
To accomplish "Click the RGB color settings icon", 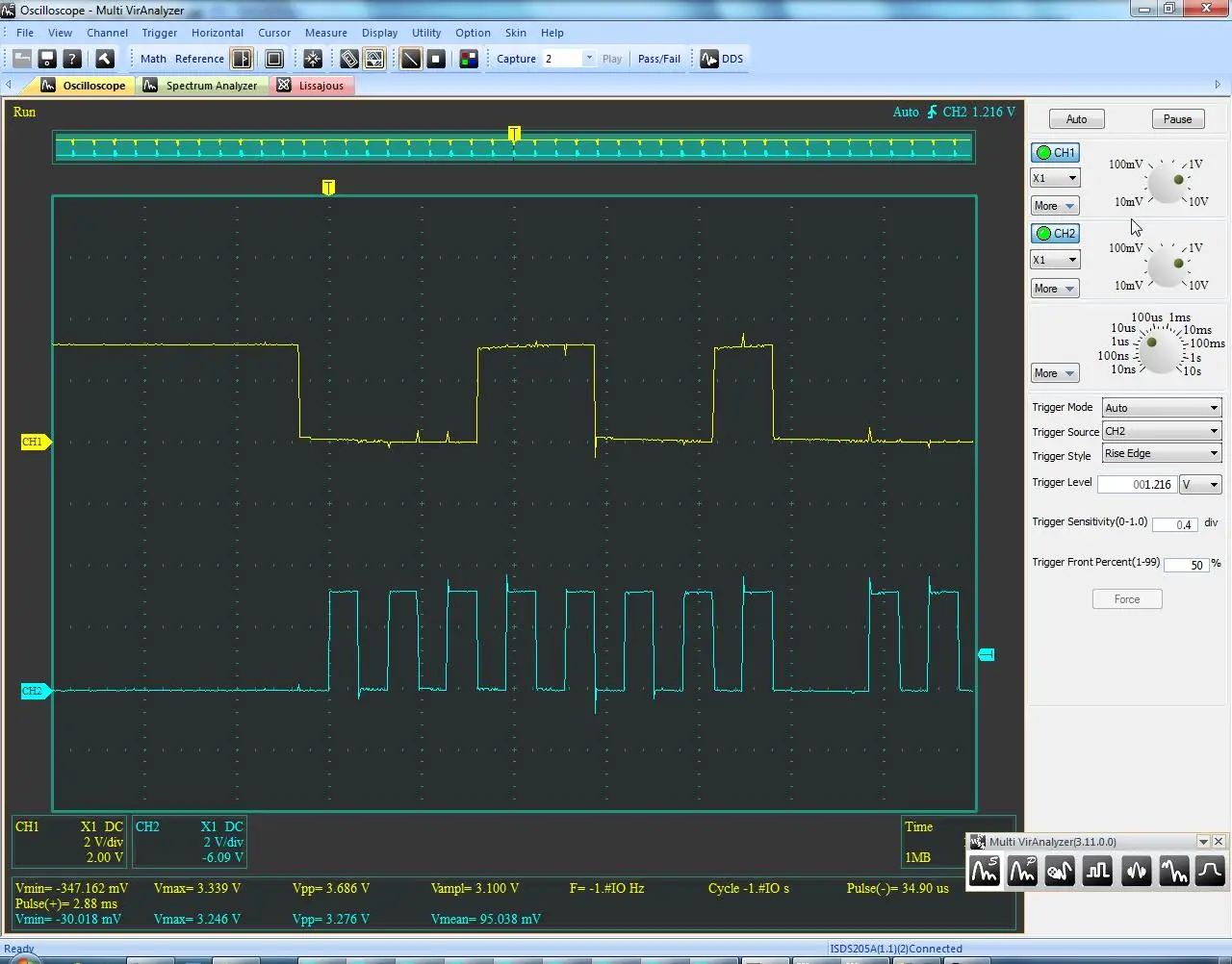I will pos(469,59).
